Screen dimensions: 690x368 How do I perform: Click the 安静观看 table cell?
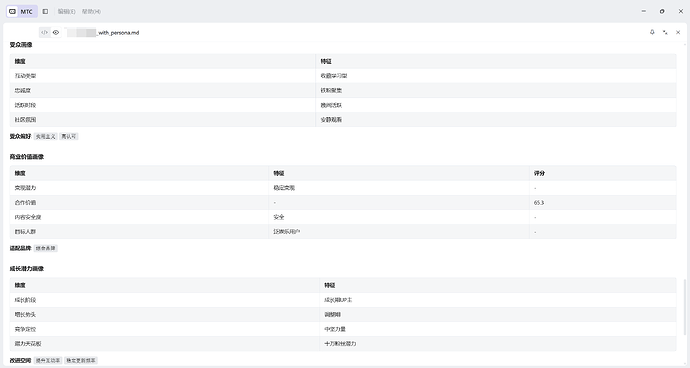pyautogui.click(x=496, y=120)
